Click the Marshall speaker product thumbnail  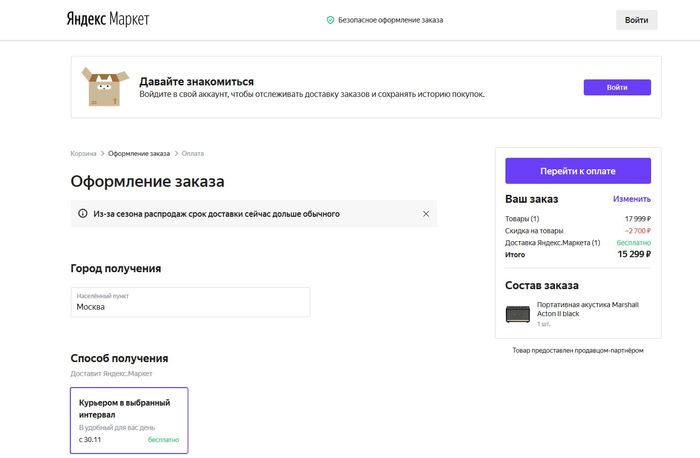[519, 313]
